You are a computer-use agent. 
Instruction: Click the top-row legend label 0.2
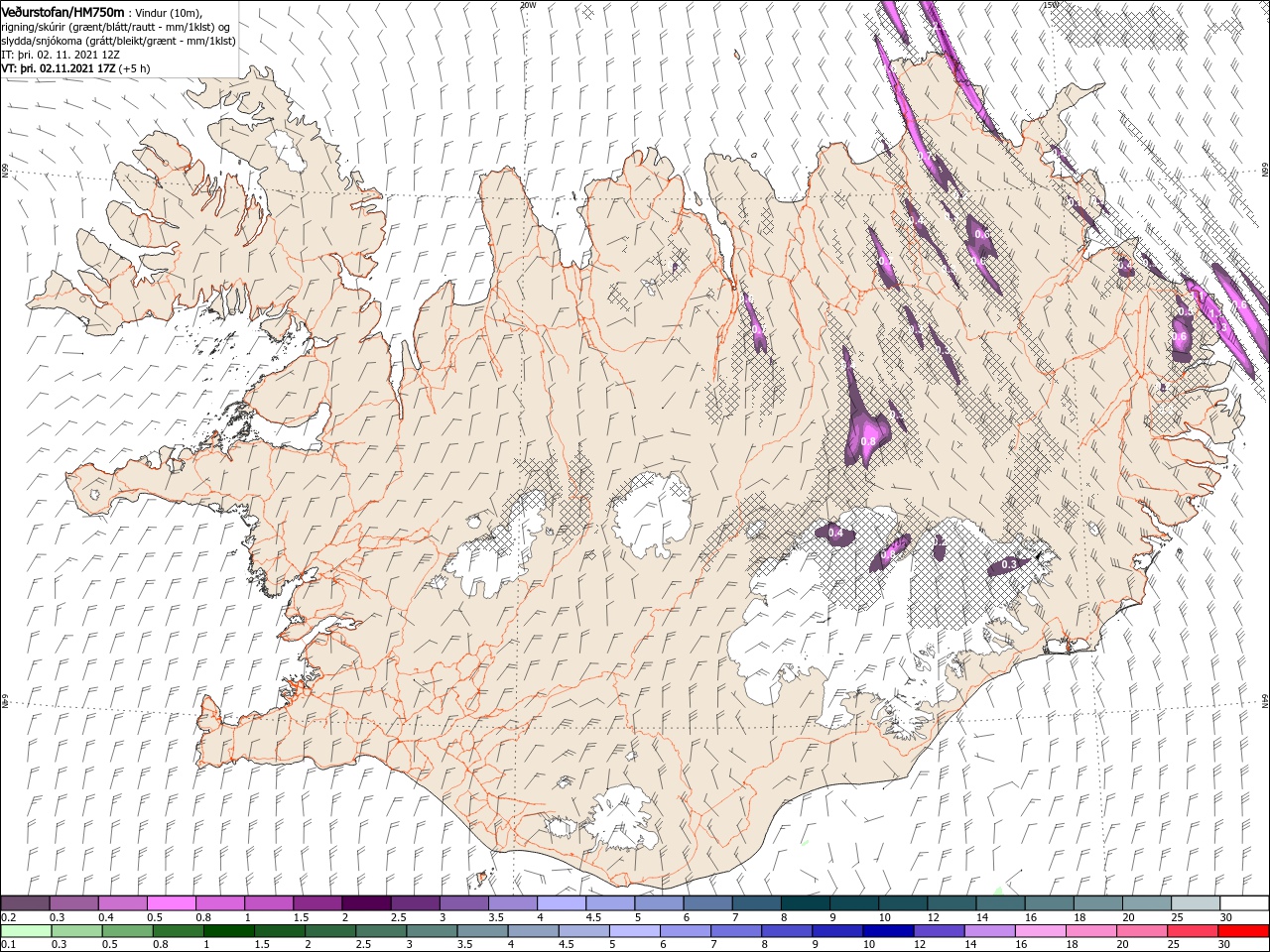(9, 917)
